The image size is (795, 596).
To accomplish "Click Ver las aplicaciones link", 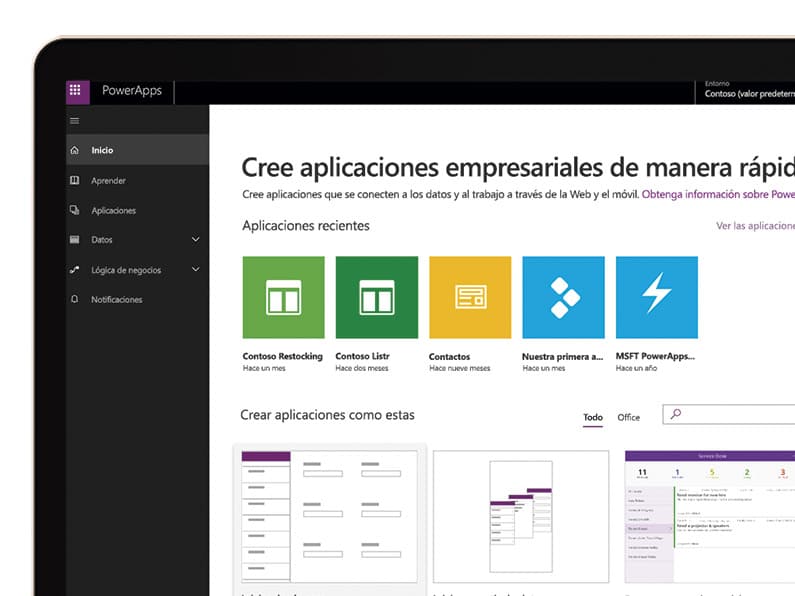I will tap(755, 226).
